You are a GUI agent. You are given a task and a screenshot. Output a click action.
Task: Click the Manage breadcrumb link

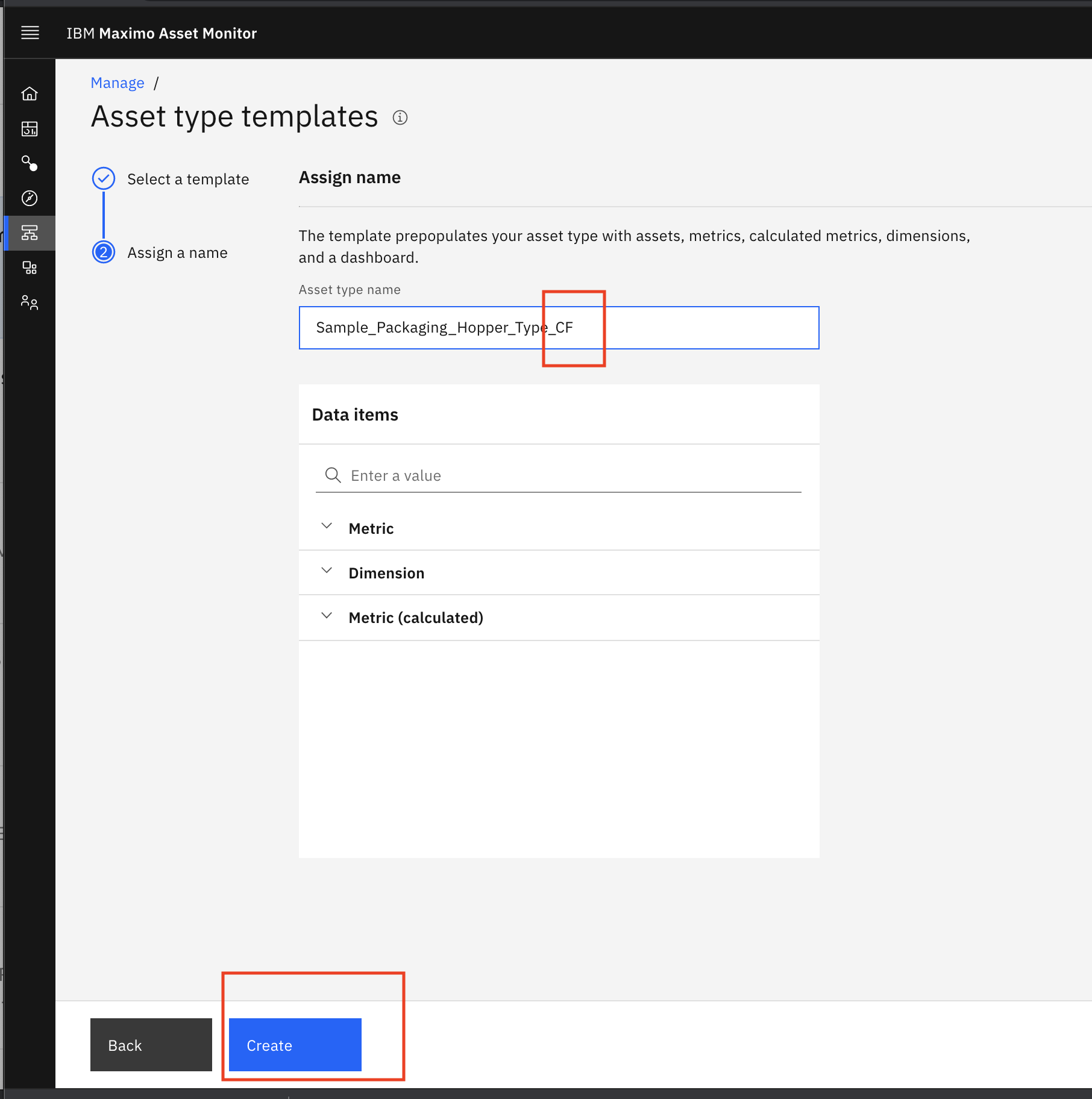[118, 83]
